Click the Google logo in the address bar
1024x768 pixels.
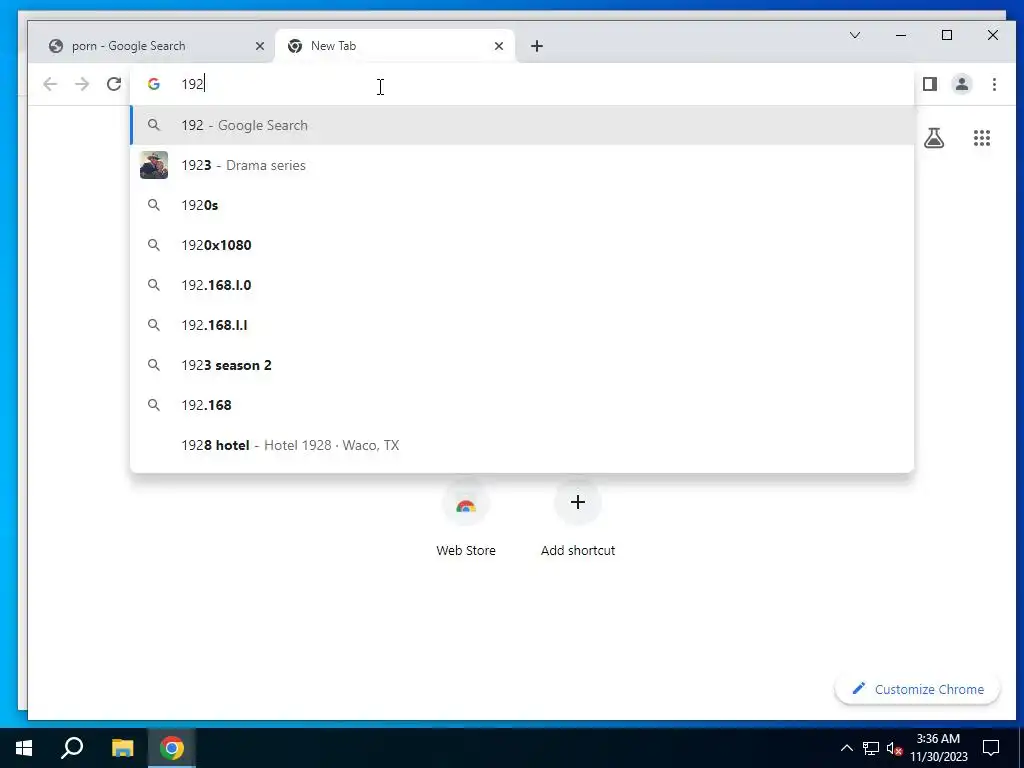[153, 84]
